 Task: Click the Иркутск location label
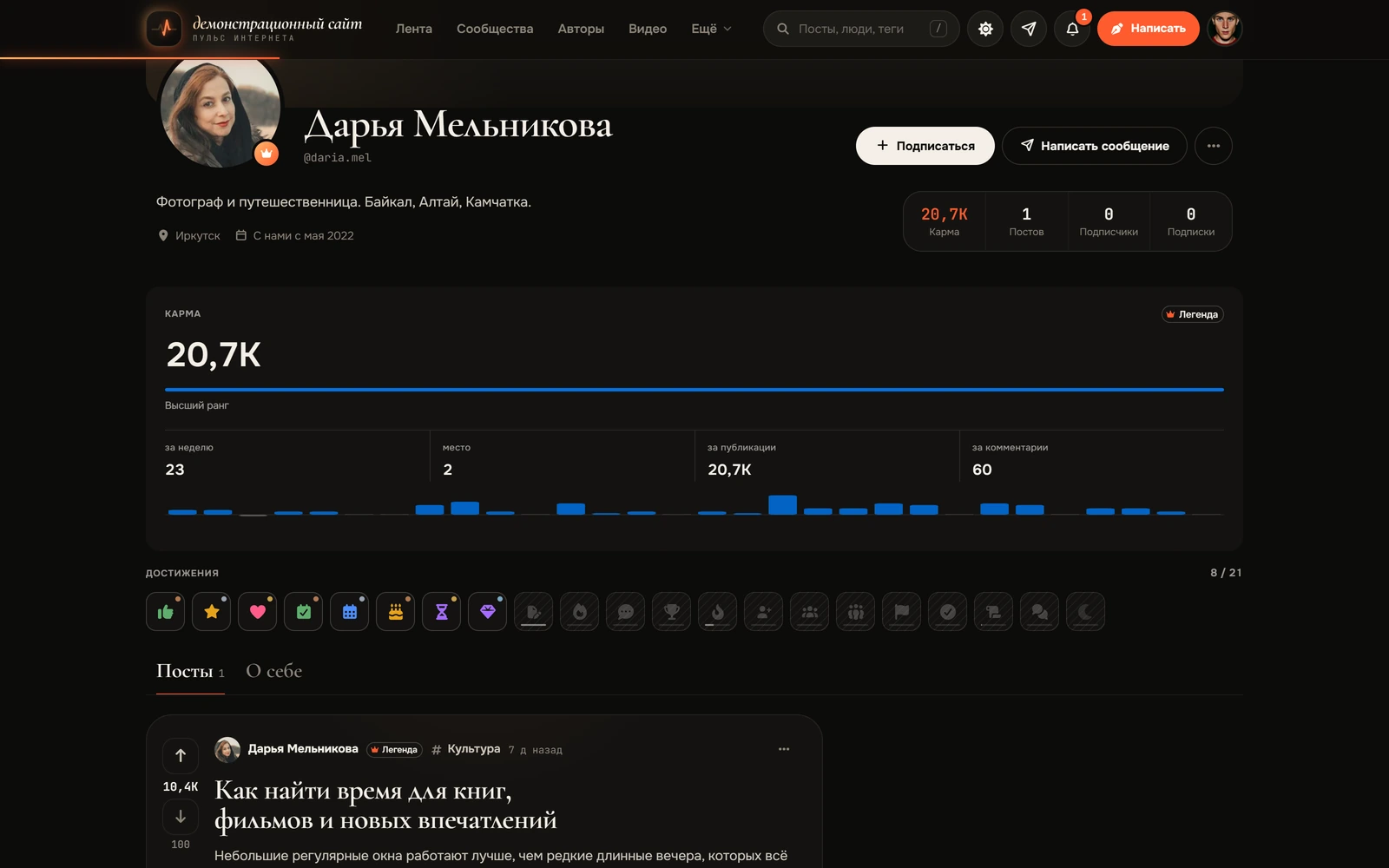(189, 235)
